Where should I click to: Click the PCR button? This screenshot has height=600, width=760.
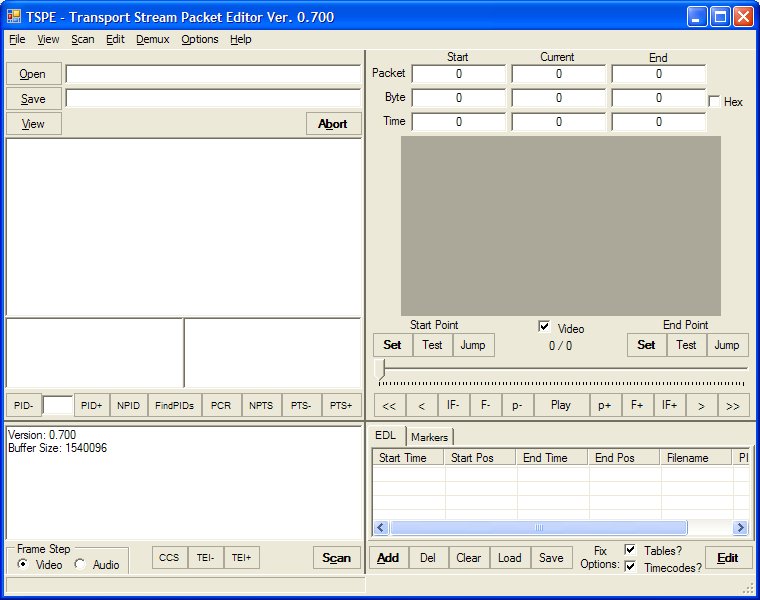(x=222, y=405)
